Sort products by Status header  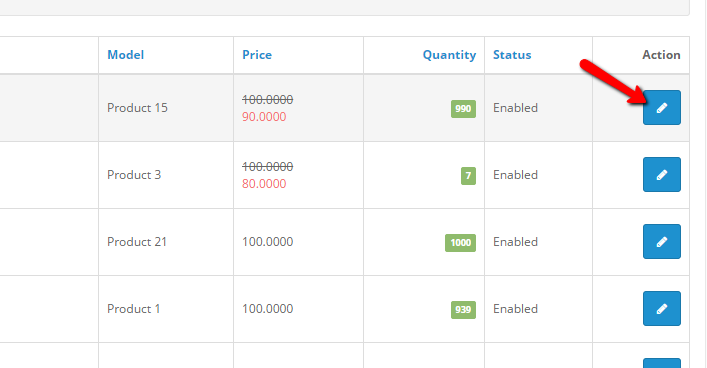(512, 55)
